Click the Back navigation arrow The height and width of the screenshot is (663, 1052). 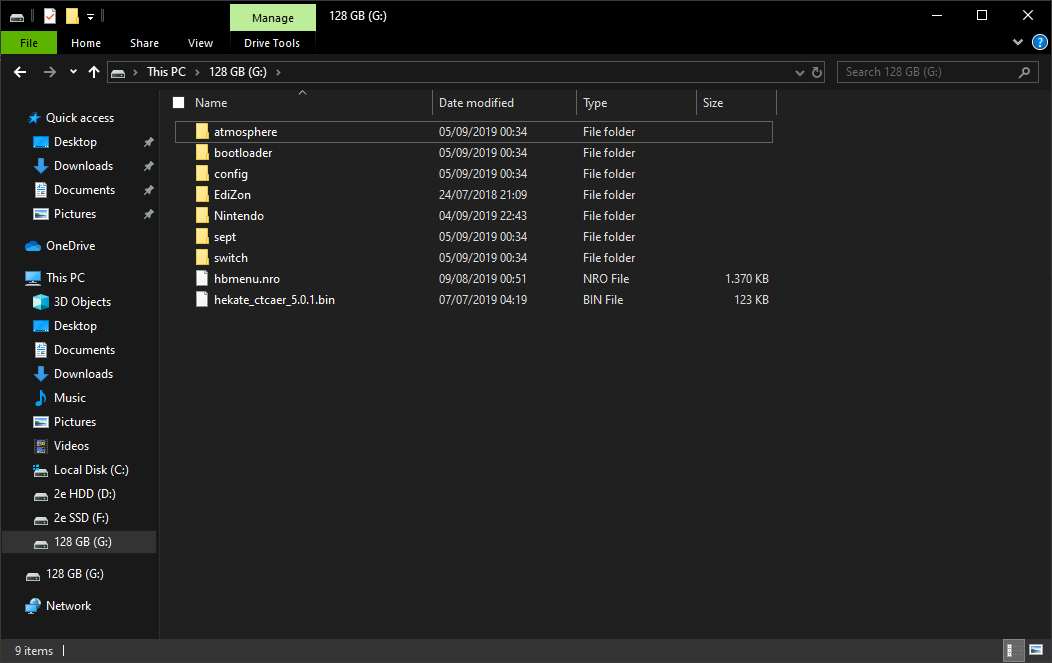pyautogui.click(x=20, y=72)
